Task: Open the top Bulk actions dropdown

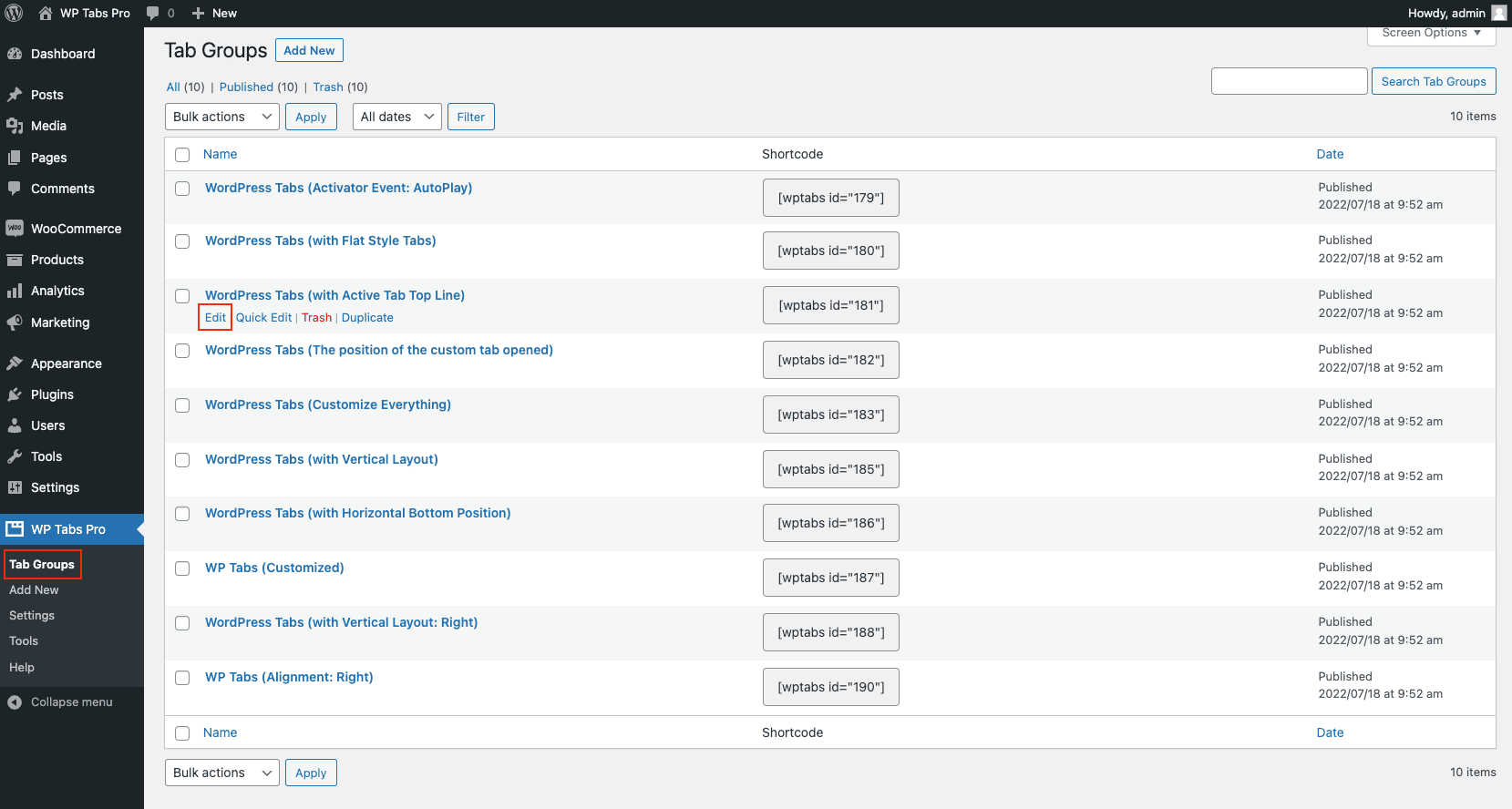Action: 221,117
